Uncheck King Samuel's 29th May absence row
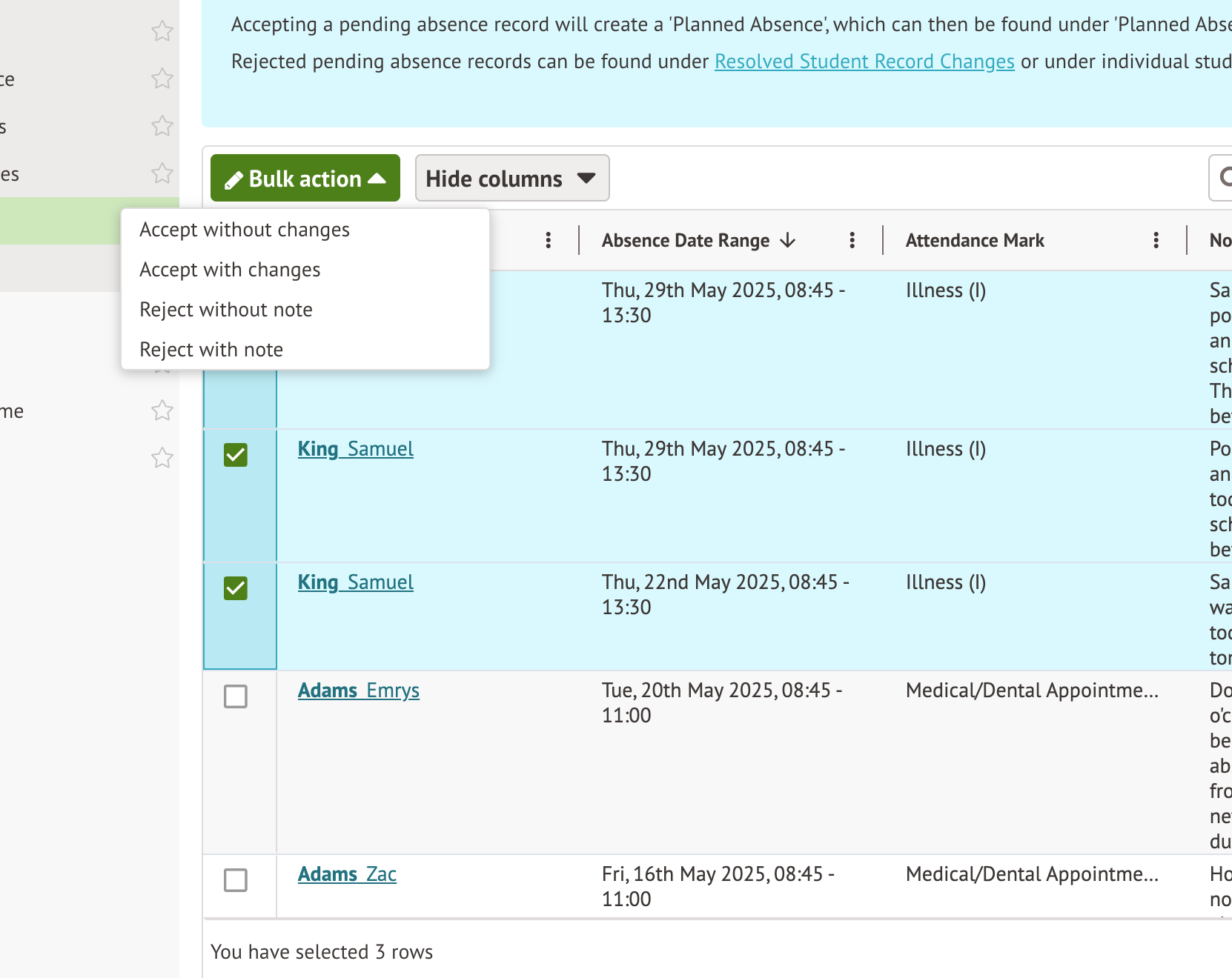 coord(236,455)
